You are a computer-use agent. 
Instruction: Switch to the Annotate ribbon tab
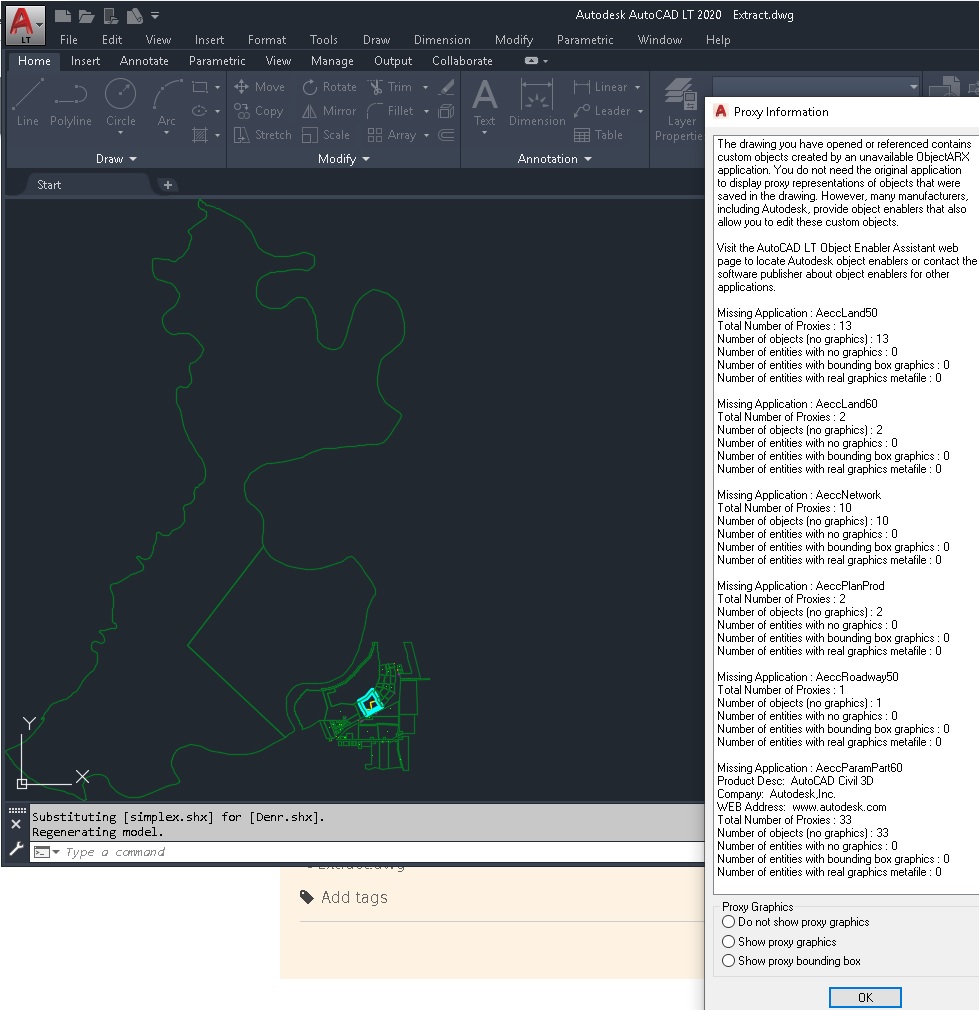pos(144,61)
